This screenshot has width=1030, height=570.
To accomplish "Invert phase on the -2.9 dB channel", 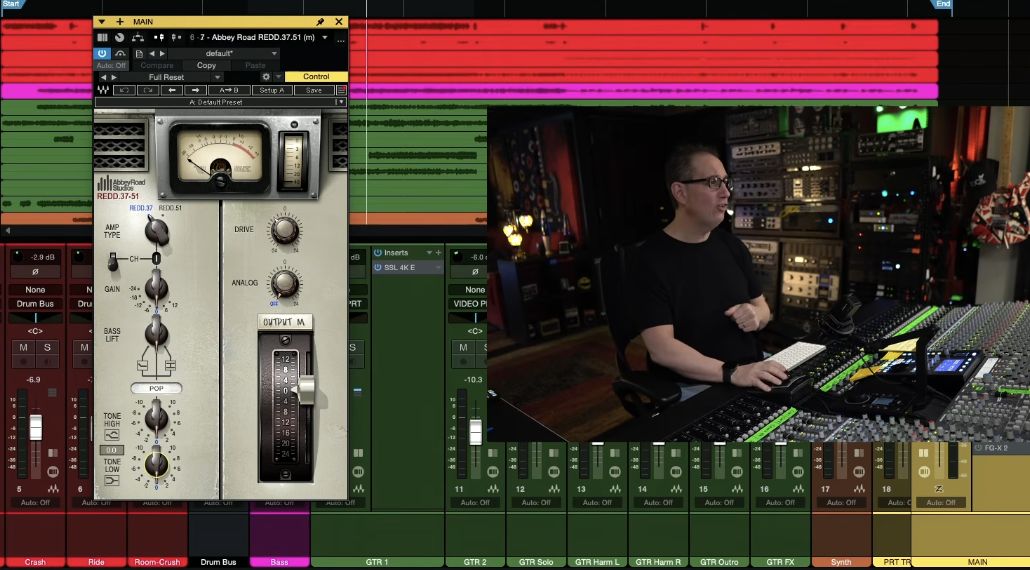I will point(35,271).
